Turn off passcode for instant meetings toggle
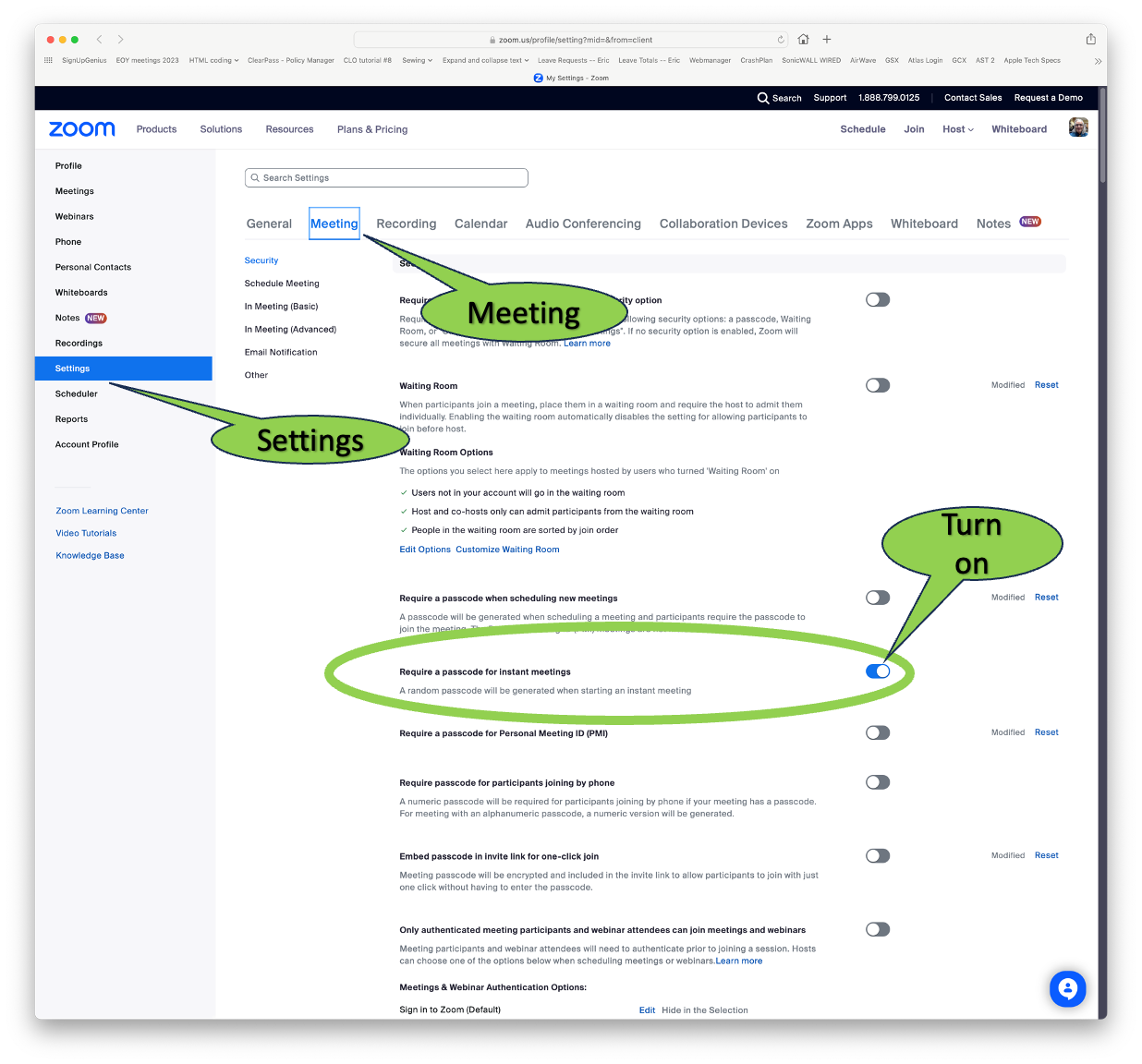The image size is (1142, 1064). click(878, 671)
